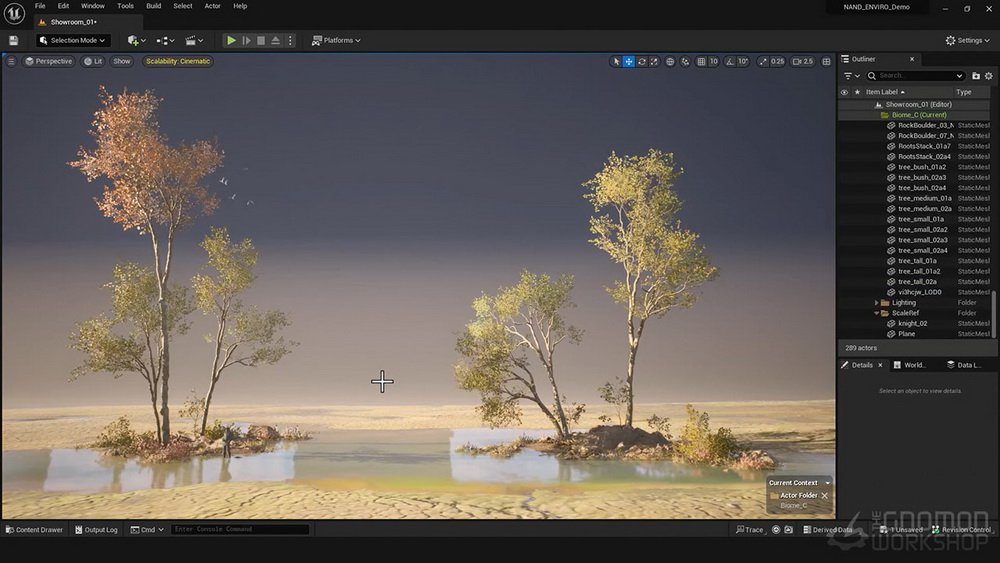Image resolution: width=1000 pixels, height=563 pixels.
Task: Select the Rotate tool in the viewport
Action: 642,61
